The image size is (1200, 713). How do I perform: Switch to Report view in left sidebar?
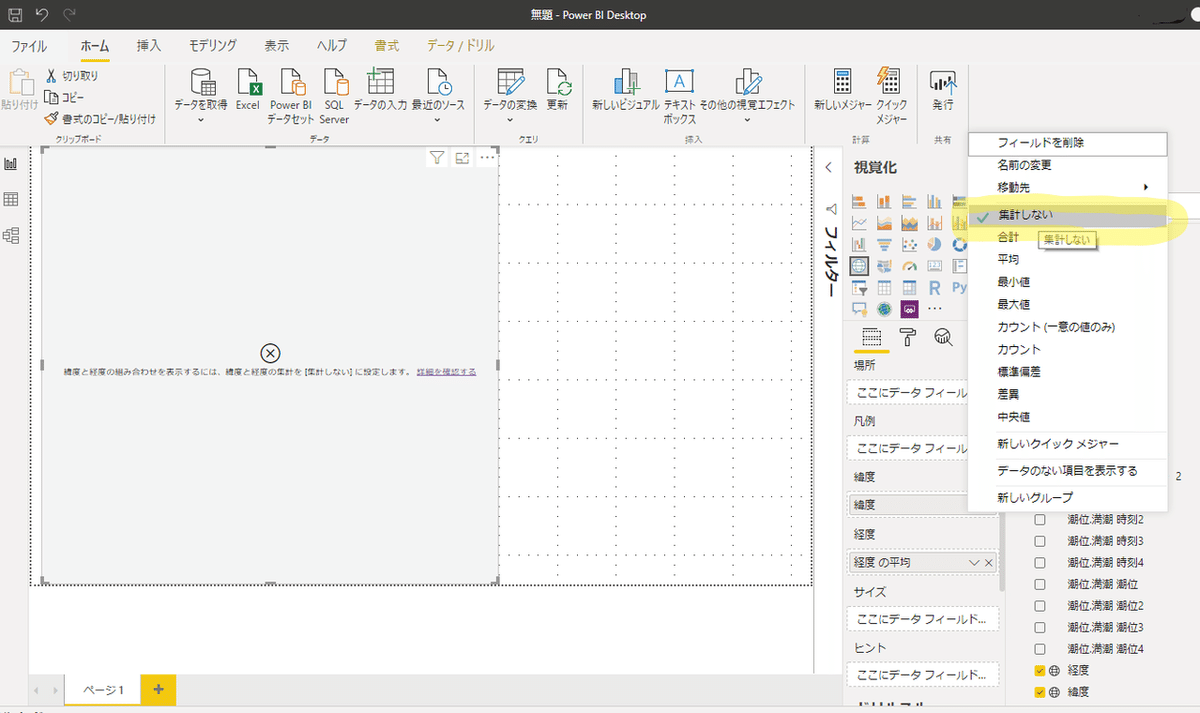tap(12, 163)
